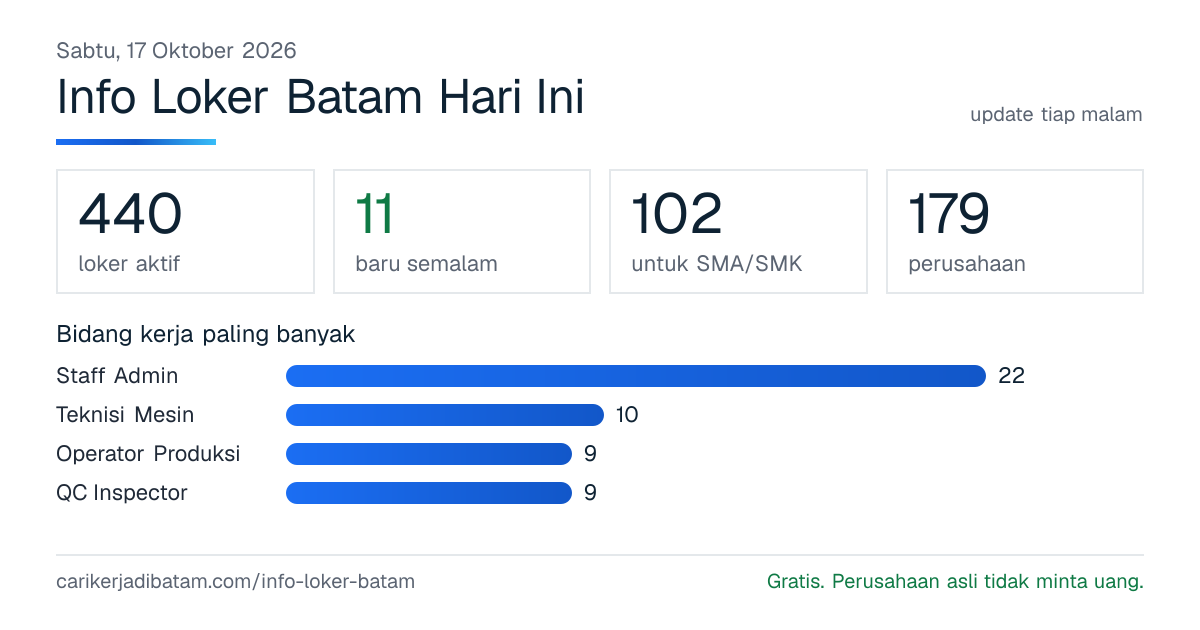This screenshot has height=630, width=1200.
Task: Click 'Gratis. Perusahaan asli tidak minta uang.' notice
Action: (955, 581)
